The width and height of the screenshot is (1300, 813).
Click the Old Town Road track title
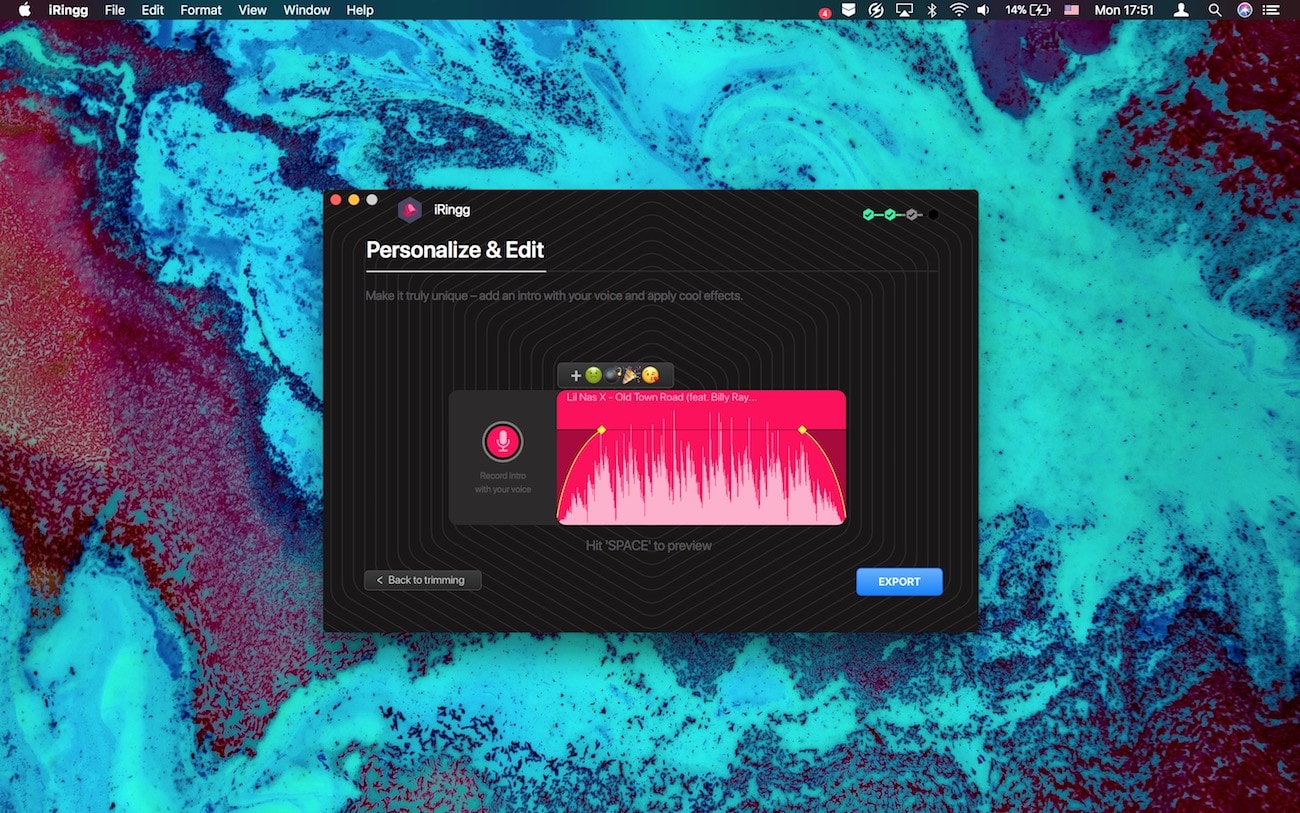[x=661, y=397]
